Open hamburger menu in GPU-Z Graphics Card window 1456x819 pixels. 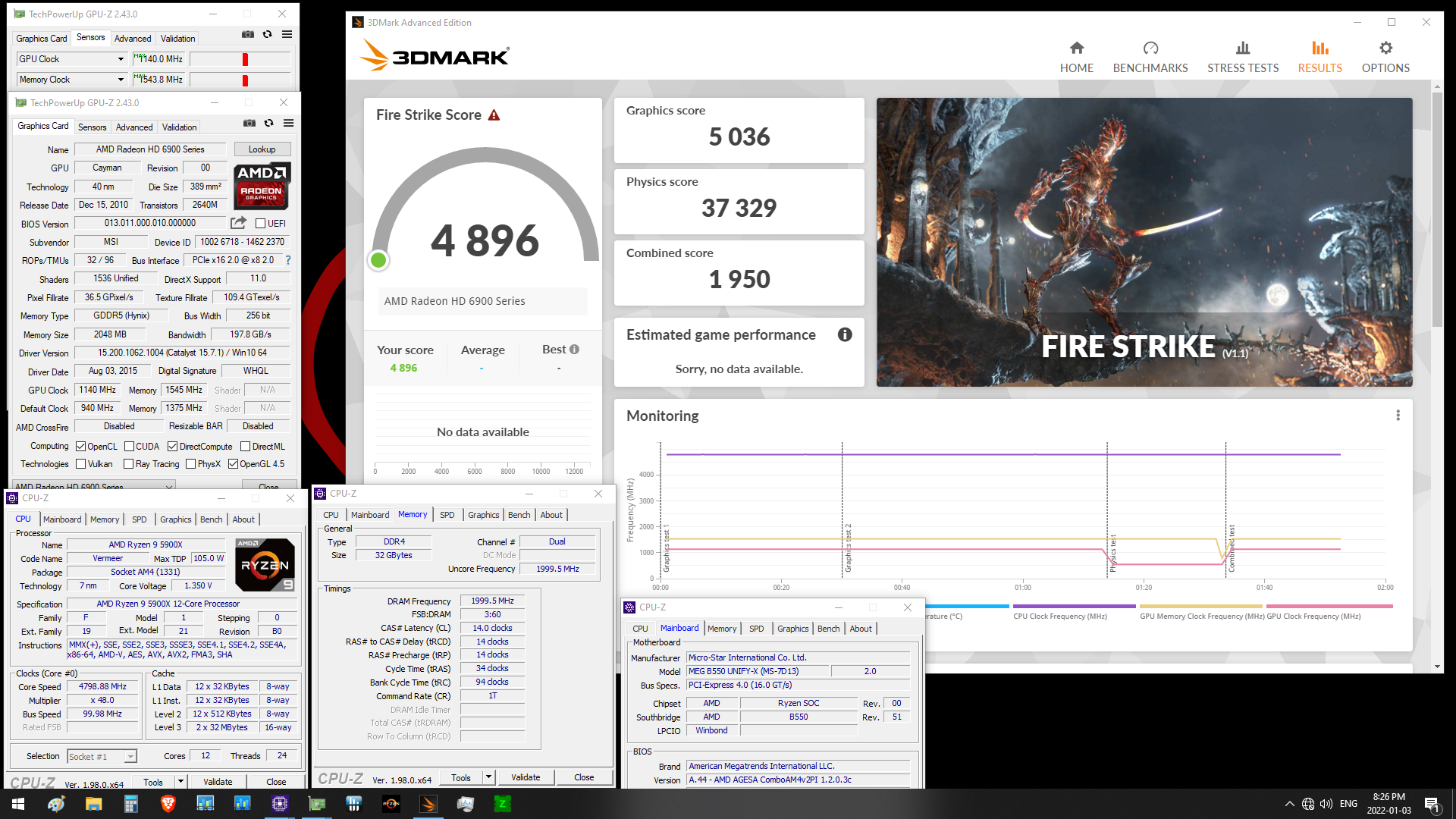pos(288,123)
